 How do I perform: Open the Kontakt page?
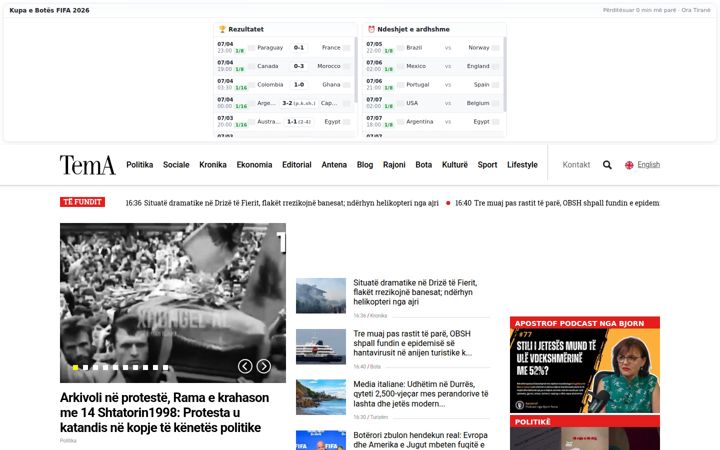(x=576, y=165)
